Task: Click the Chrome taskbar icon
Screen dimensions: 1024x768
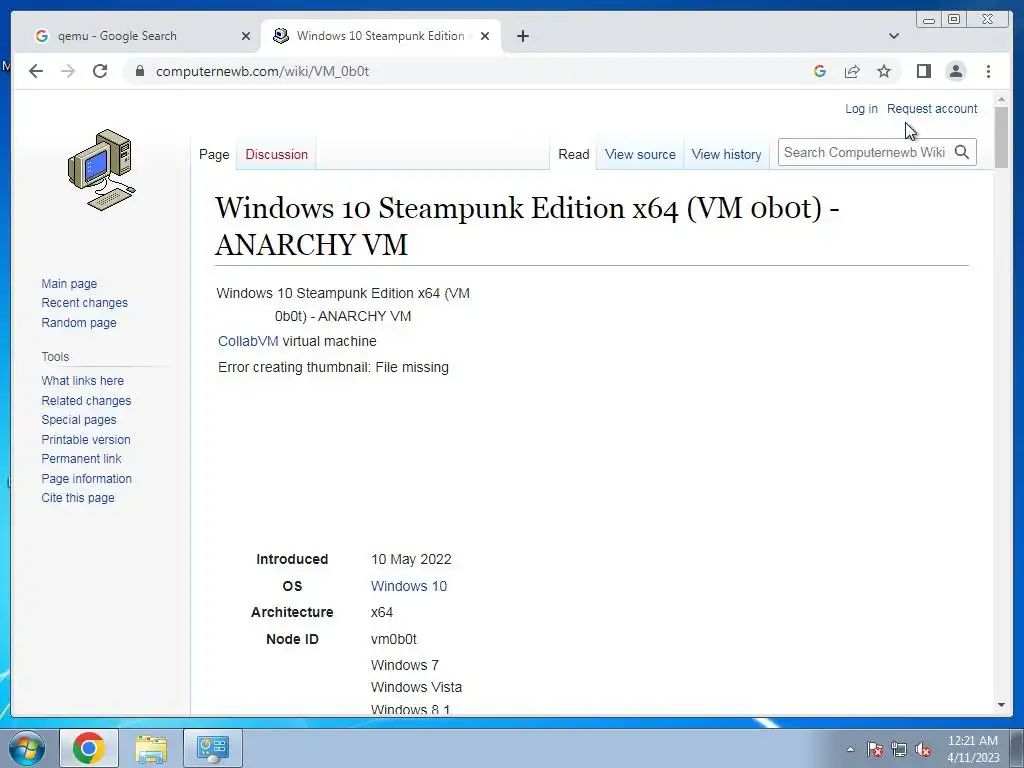Action: pos(89,748)
